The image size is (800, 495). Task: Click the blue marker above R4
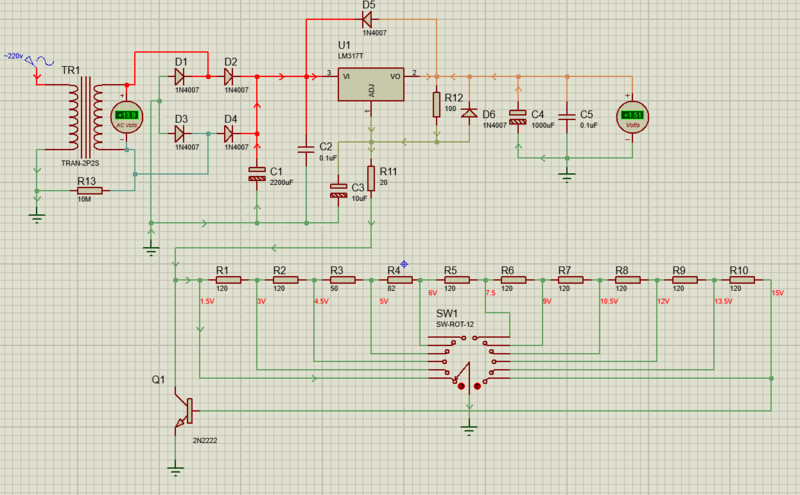point(404,263)
